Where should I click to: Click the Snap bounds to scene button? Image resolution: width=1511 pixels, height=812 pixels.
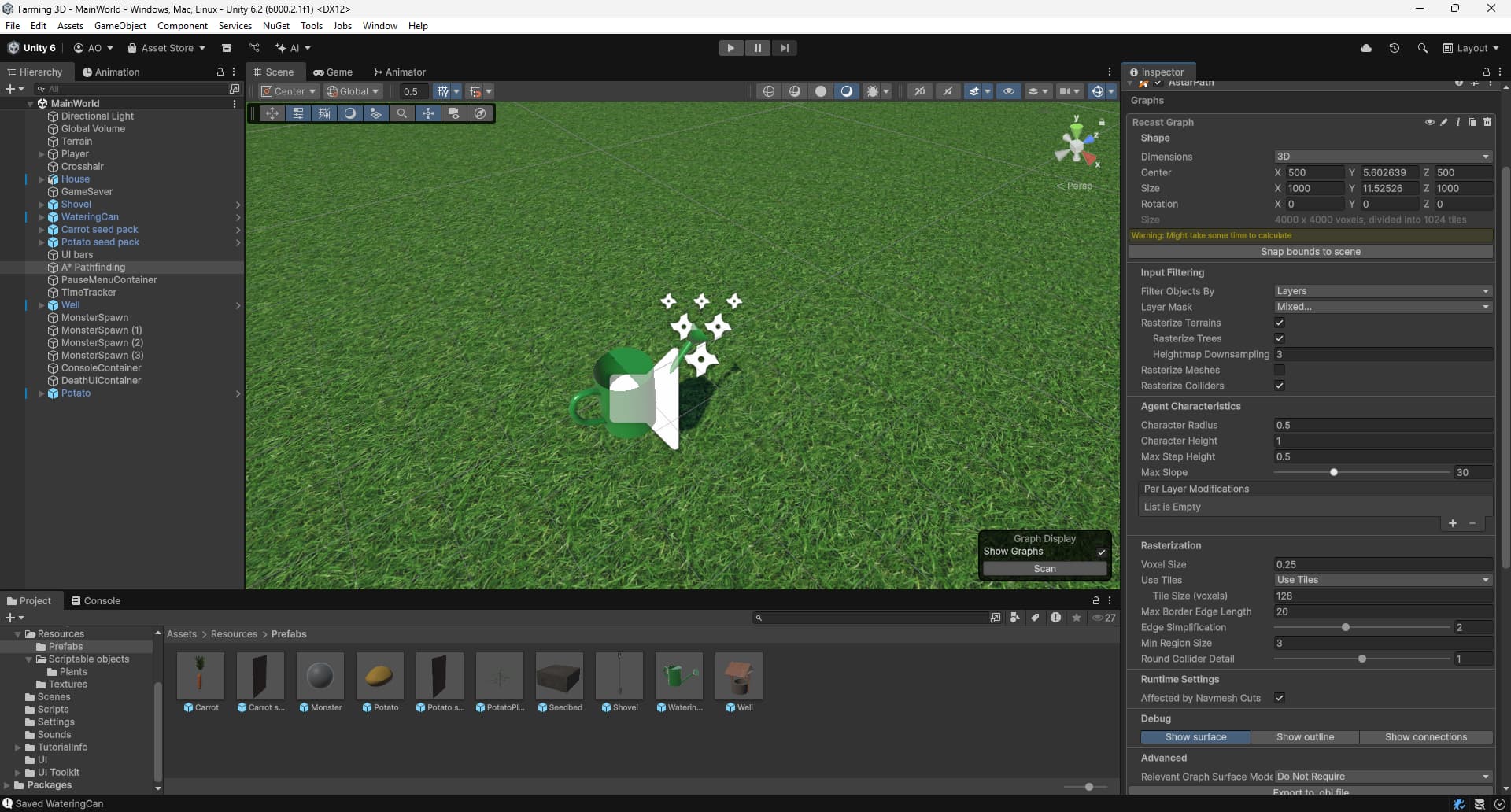1310,252
